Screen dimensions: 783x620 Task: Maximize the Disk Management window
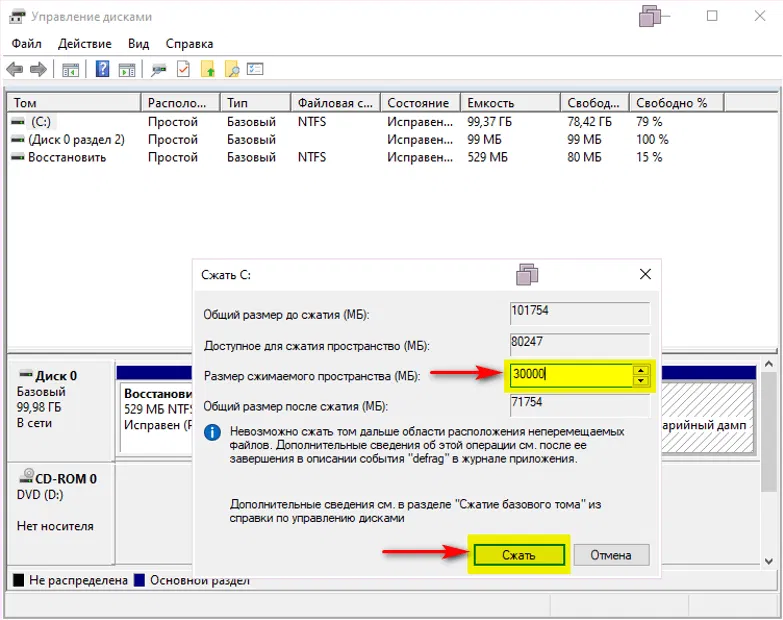click(712, 16)
